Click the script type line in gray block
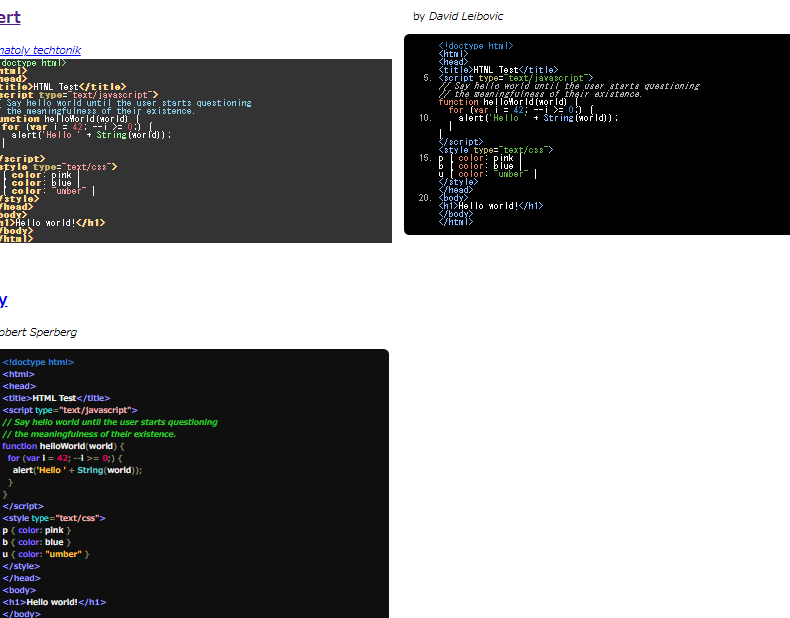This screenshot has height=618, width=790. tap(79, 95)
